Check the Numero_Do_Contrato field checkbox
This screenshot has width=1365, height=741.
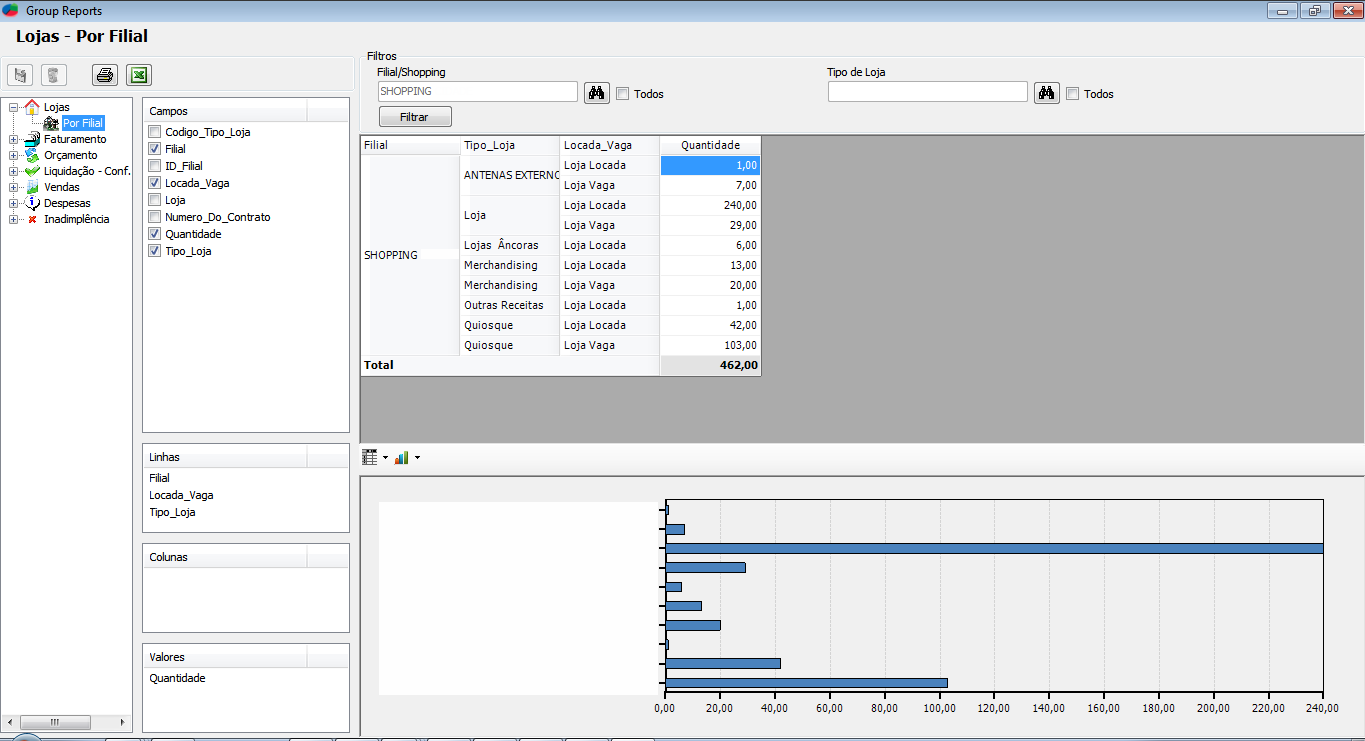click(154, 217)
